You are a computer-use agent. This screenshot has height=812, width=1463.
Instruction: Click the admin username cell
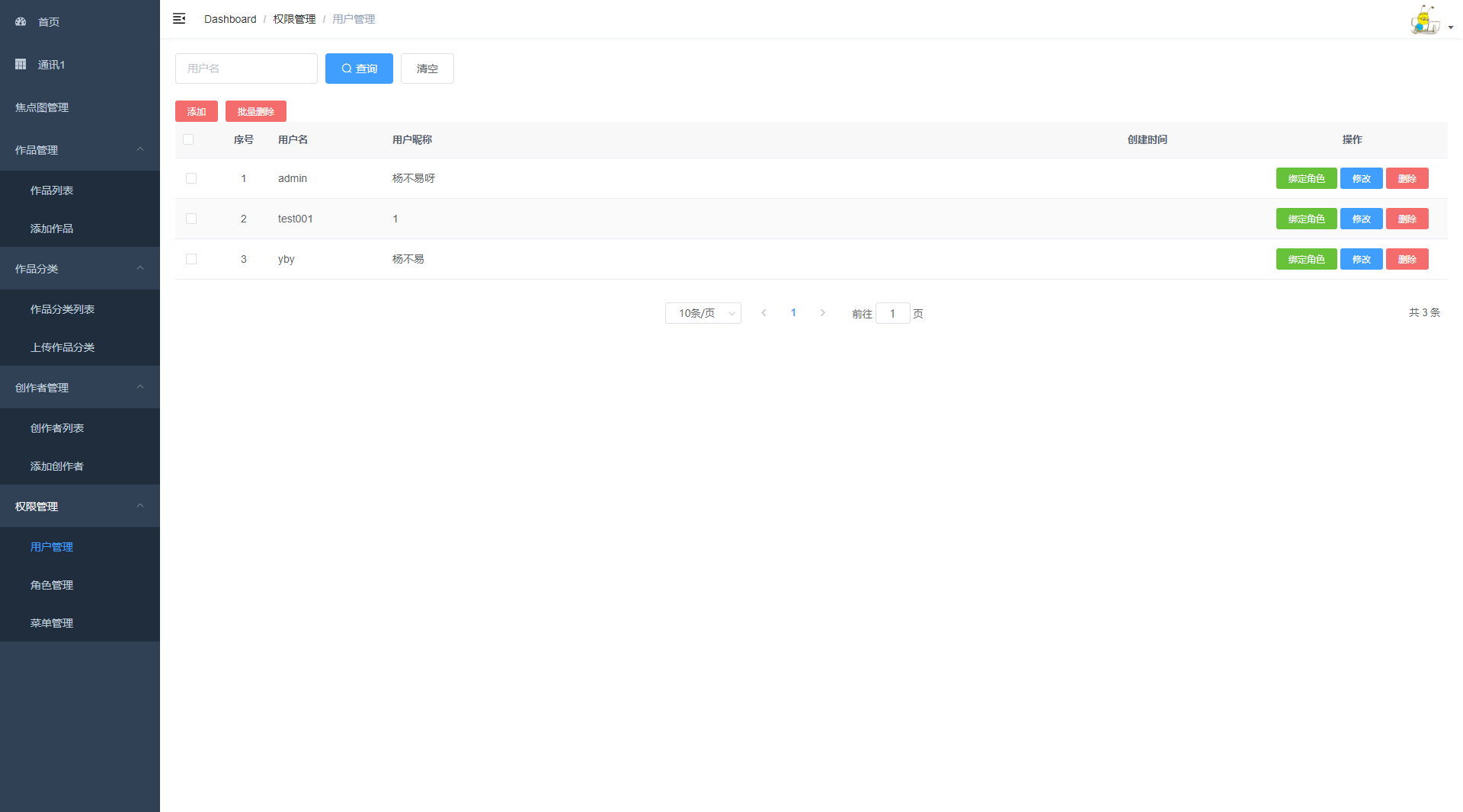click(x=293, y=178)
